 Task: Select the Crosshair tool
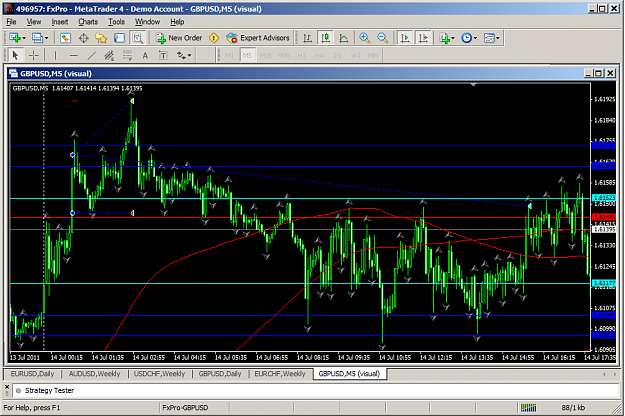pos(33,55)
